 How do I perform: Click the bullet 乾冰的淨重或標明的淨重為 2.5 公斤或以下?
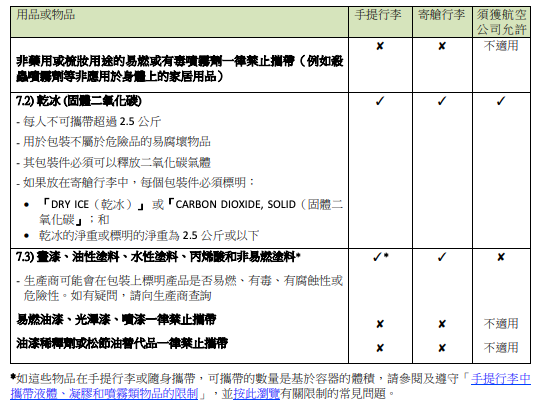pyautogui.click(x=149, y=236)
